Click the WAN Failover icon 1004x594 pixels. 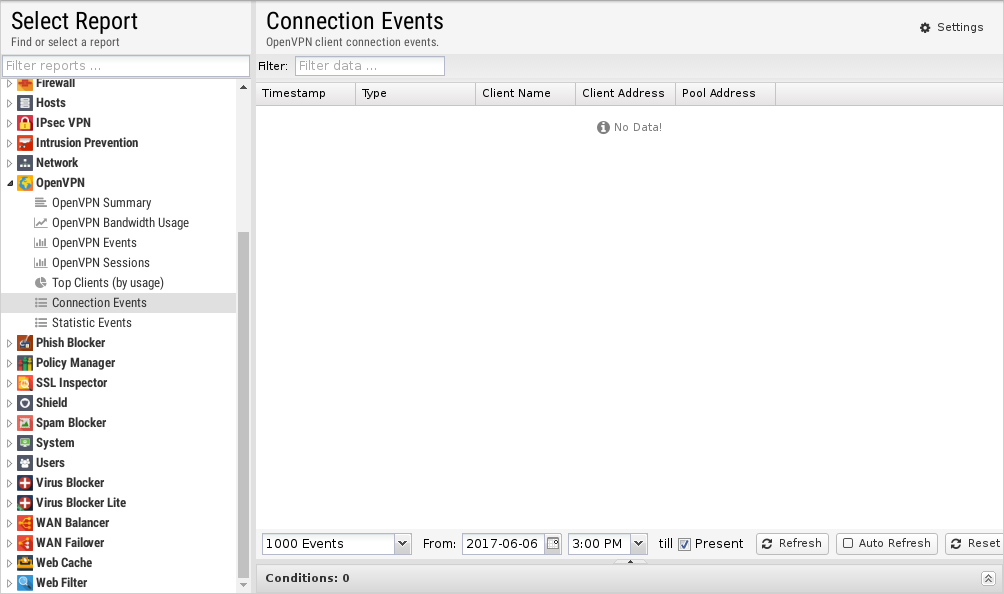click(24, 543)
